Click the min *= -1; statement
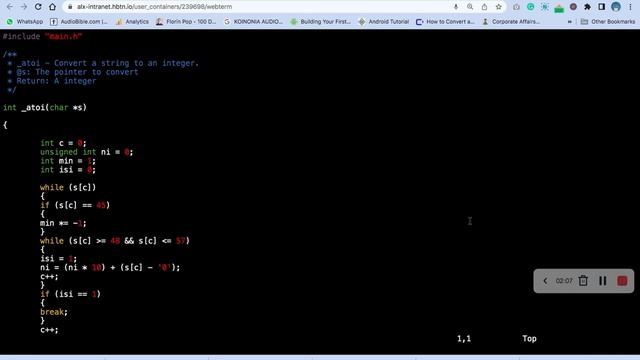Viewport: 640px width, 360px height. [63, 223]
